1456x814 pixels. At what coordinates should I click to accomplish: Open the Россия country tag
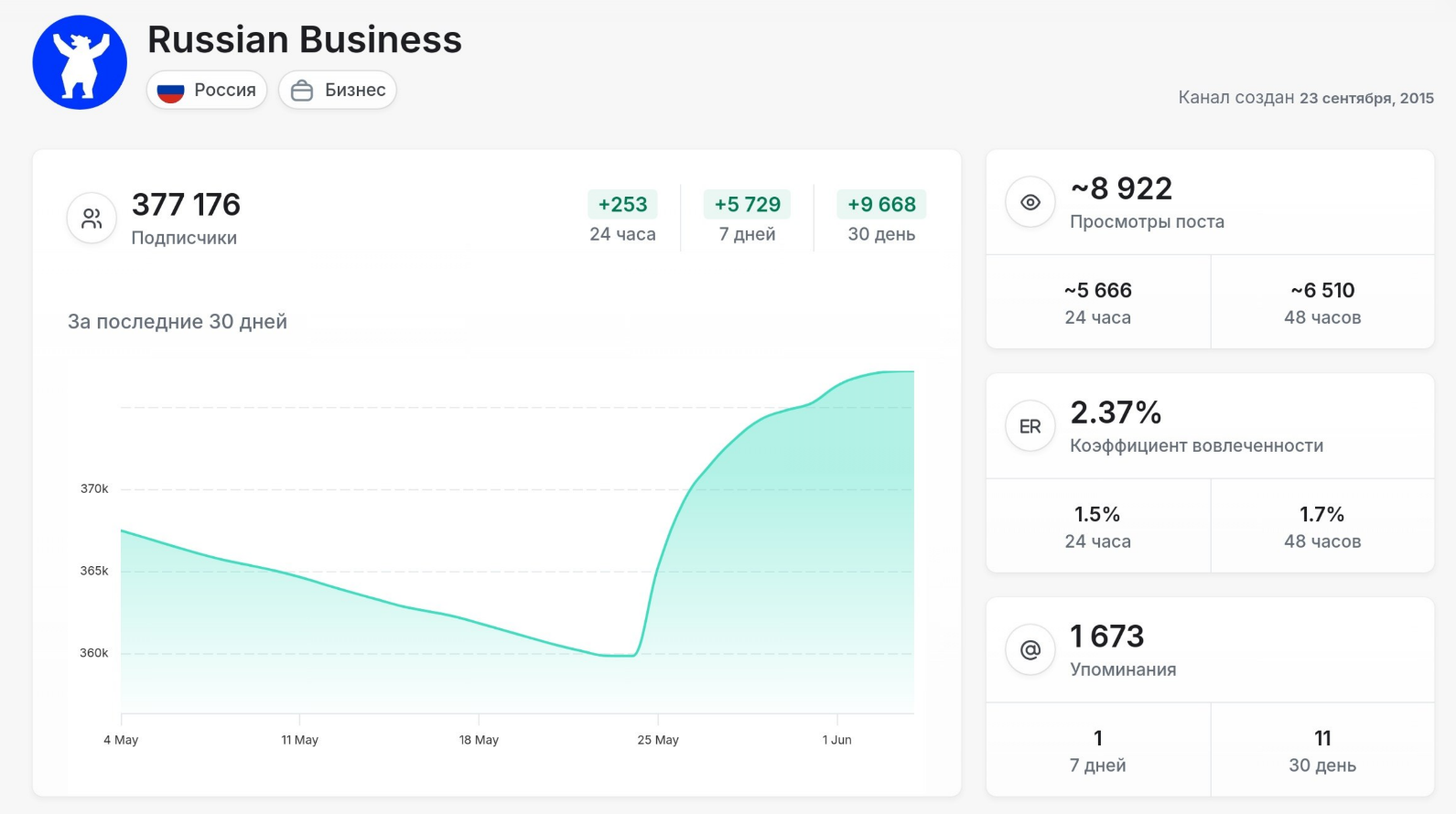pos(207,91)
